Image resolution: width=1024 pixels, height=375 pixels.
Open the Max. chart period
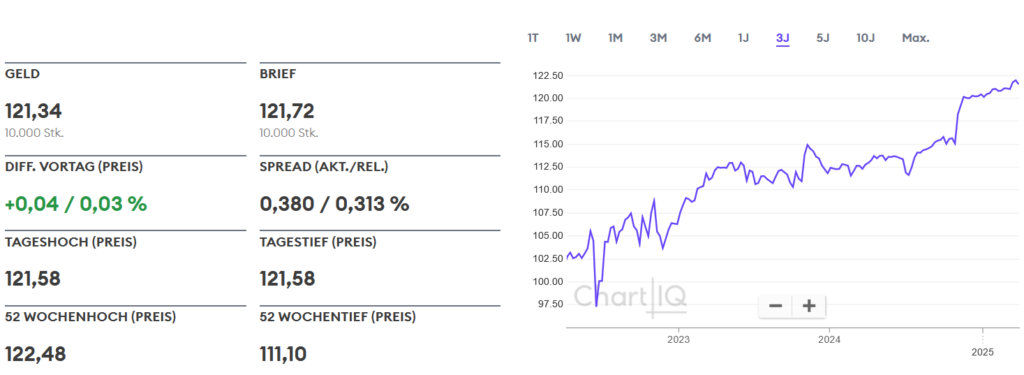point(916,38)
